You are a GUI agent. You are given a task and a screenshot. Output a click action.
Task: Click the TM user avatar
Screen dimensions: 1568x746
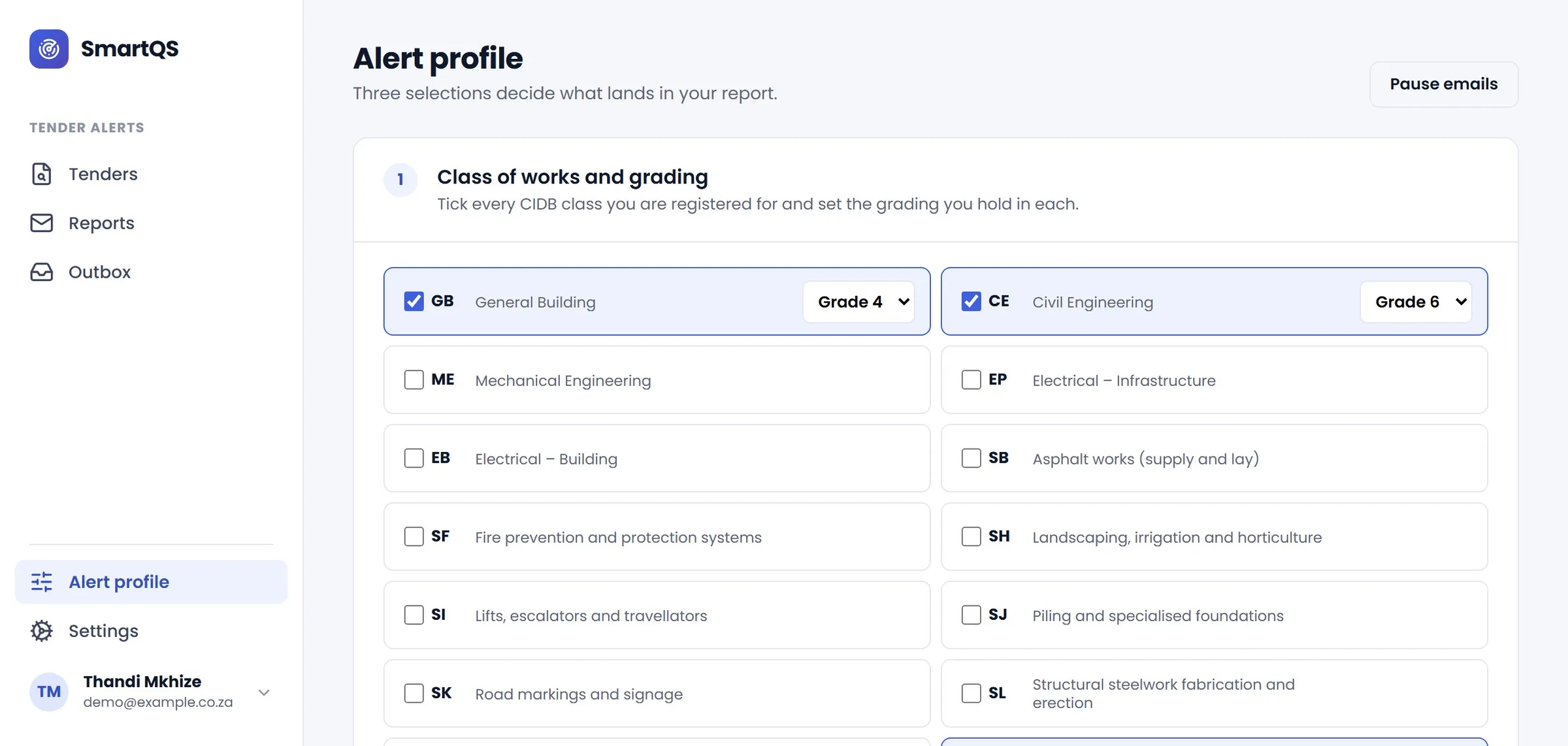click(x=49, y=692)
